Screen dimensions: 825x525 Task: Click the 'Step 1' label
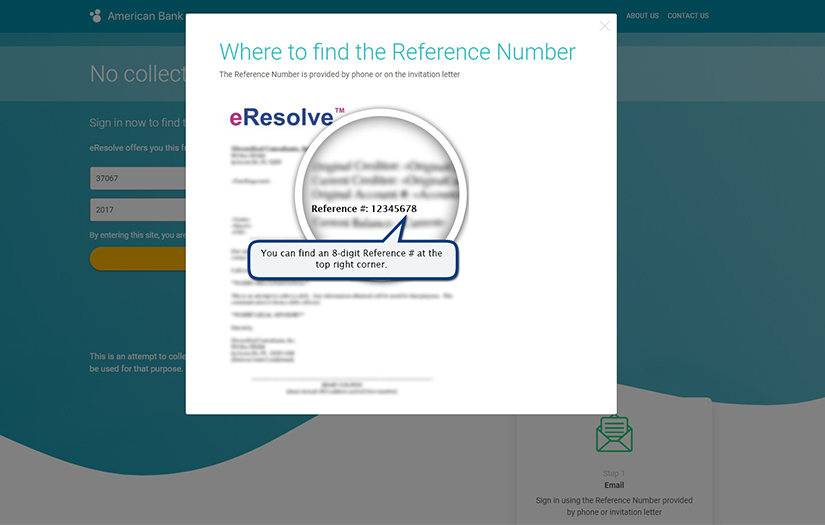coord(614,473)
